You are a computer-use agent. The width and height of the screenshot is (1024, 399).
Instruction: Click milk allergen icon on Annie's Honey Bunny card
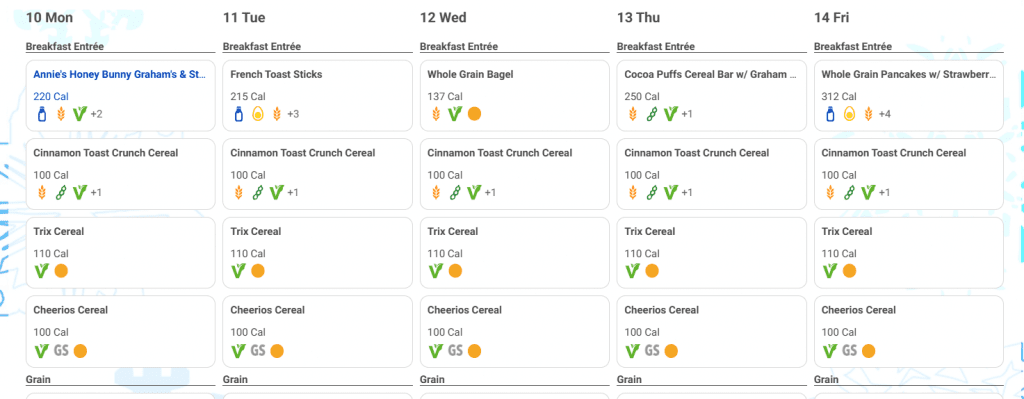(x=42, y=114)
